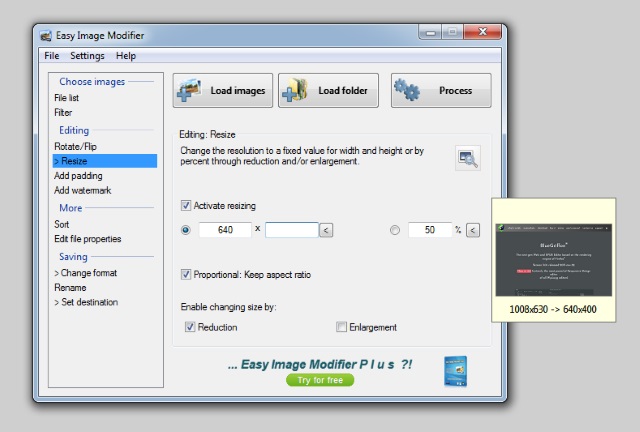This screenshot has height=432, width=640.
Task: Open preset list next to height field
Action: 326,230
